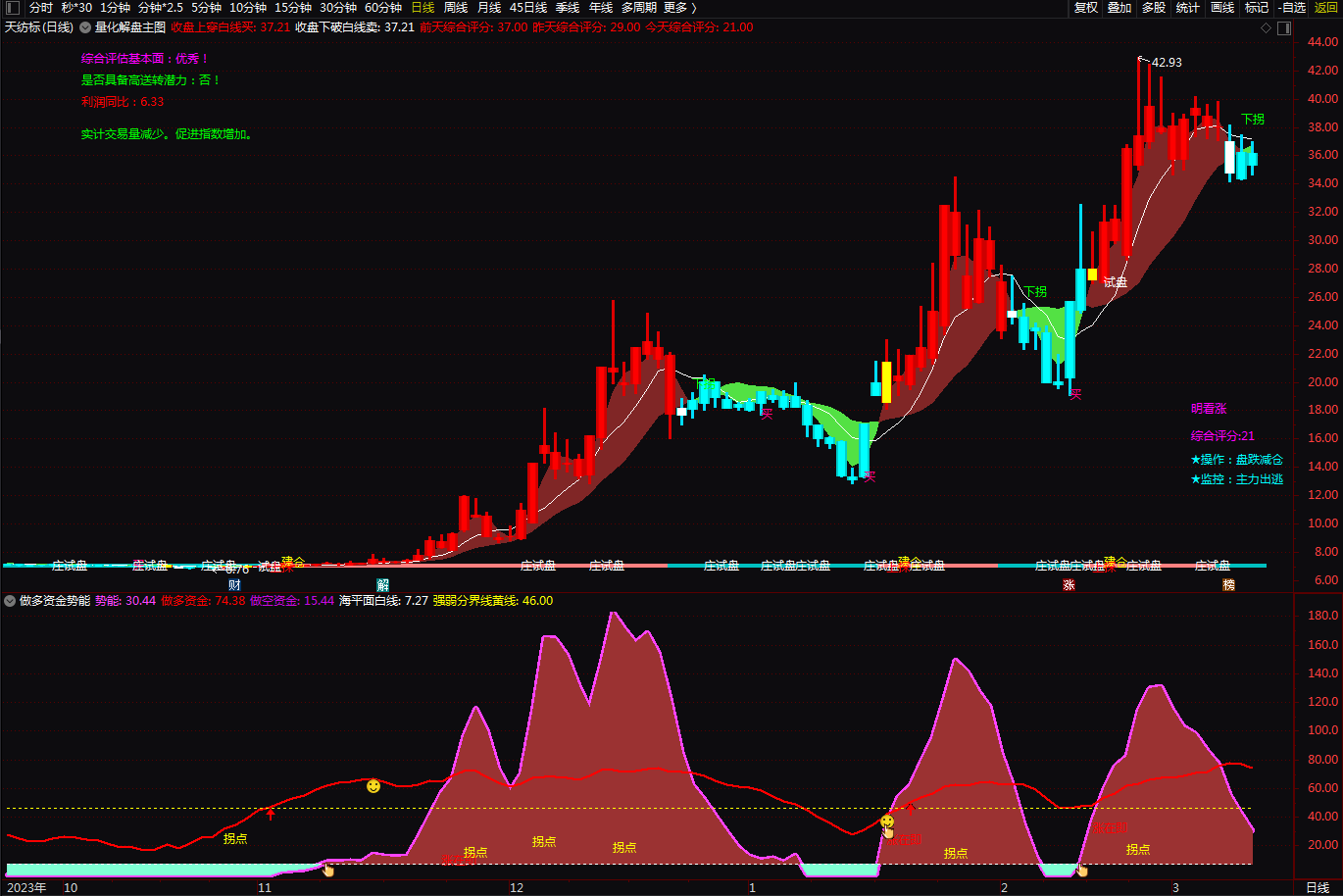
Task: Click the pointing hand icon near February
Action: [x=1082, y=870]
